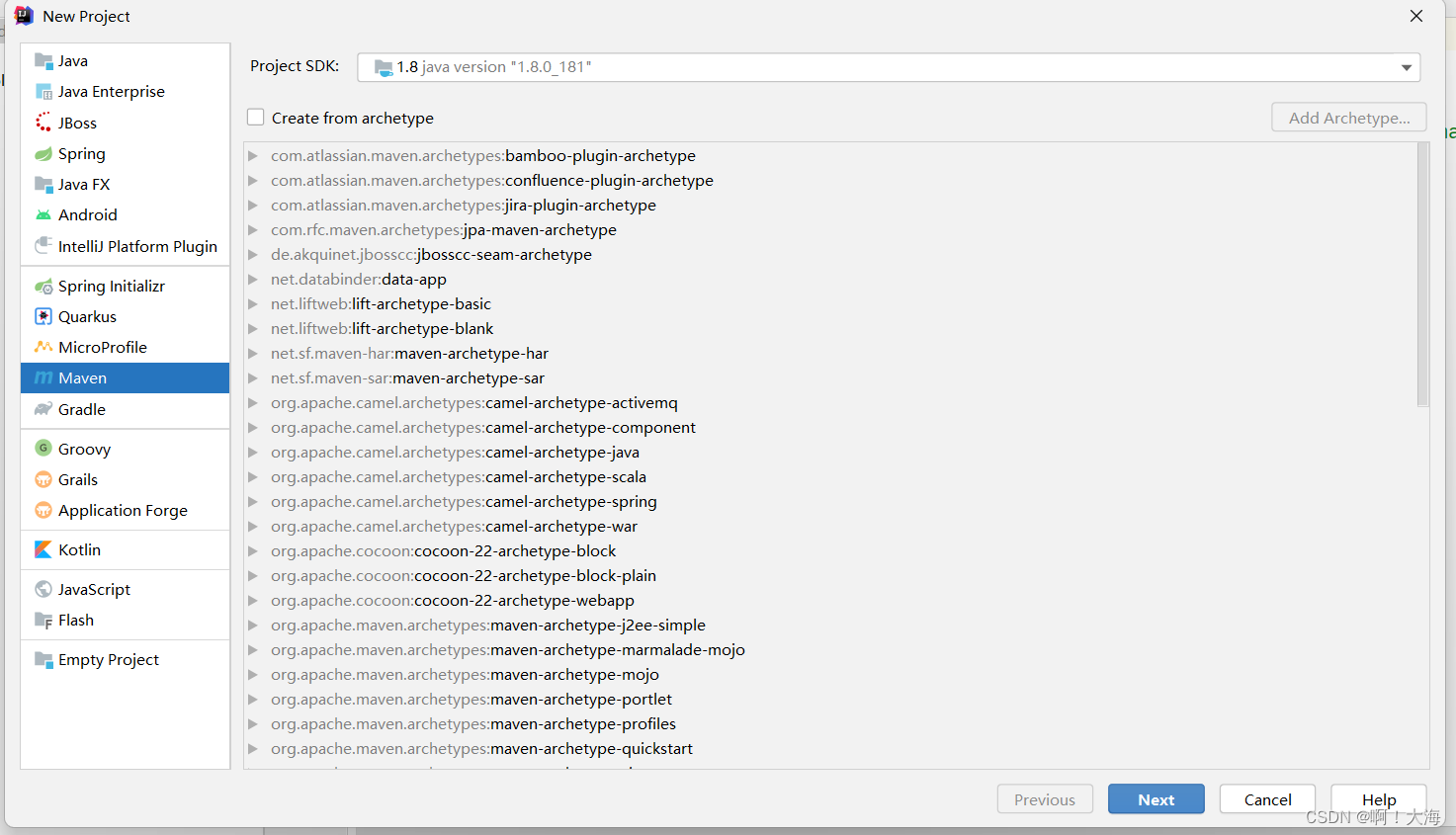Expand the confluence-plugin-archetype node

[x=253, y=181]
